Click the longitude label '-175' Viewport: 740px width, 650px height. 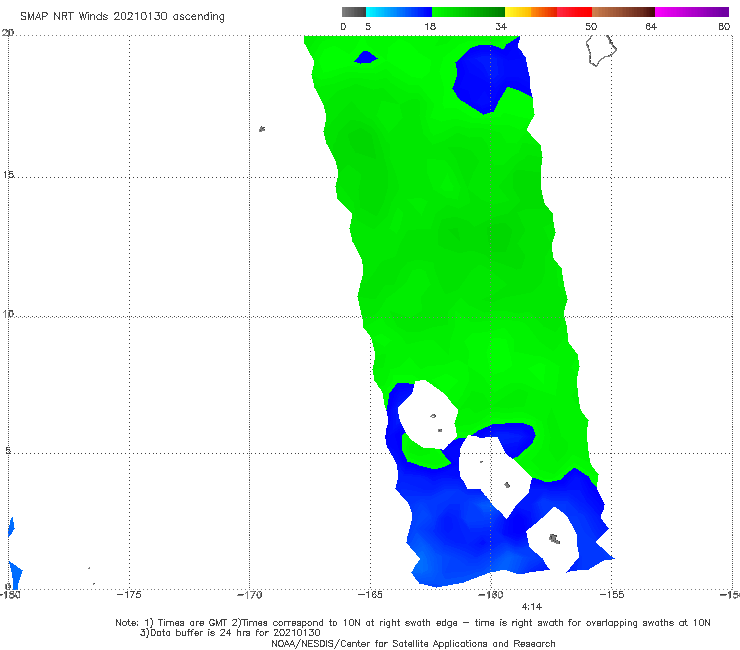[129, 594]
